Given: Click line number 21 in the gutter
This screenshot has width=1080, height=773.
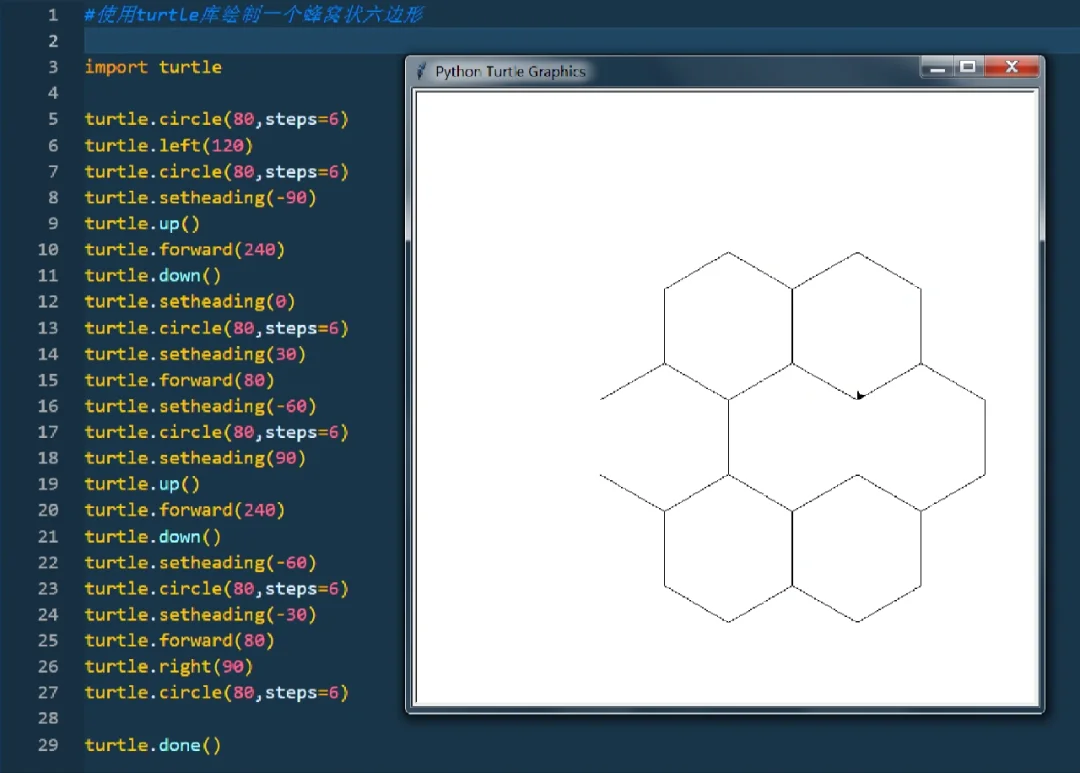Looking at the screenshot, I should tap(48, 537).
